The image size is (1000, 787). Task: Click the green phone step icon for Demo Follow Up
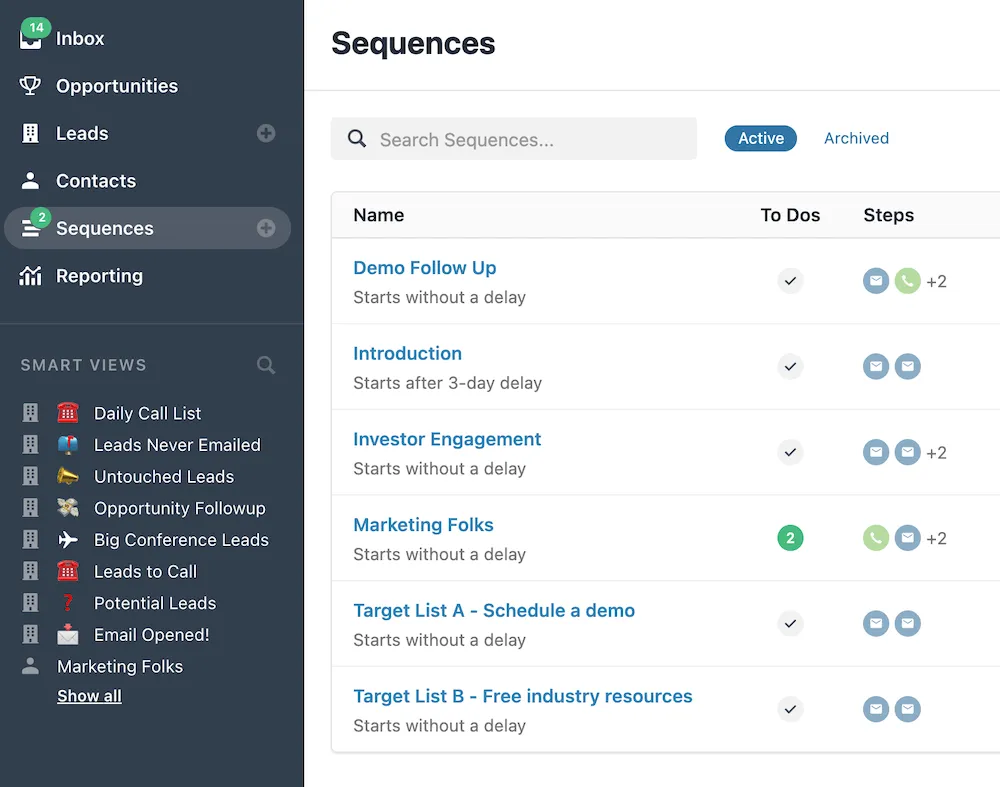pos(907,281)
